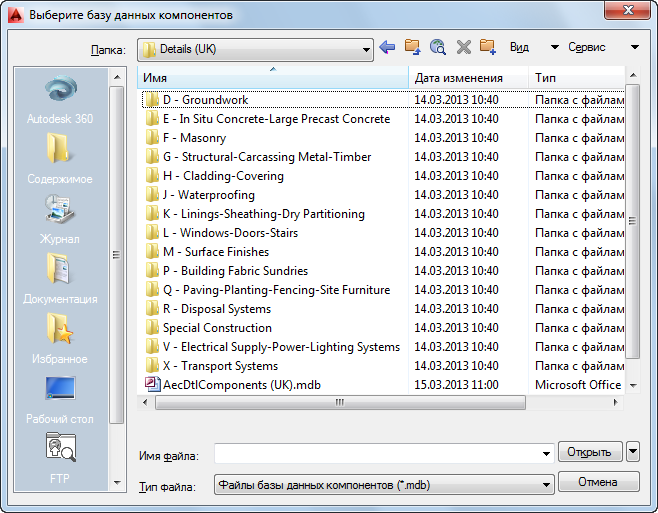Expand the Сервис dropdown arrow

point(635,47)
